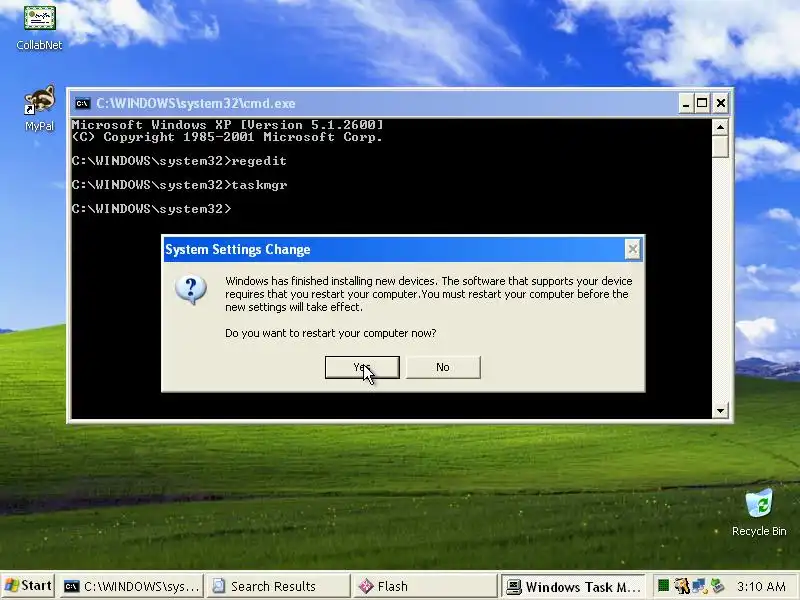The width and height of the screenshot is (800, 600).
Task: Click the cmd scrollbar up arrow
Action: tap(720, 127)
